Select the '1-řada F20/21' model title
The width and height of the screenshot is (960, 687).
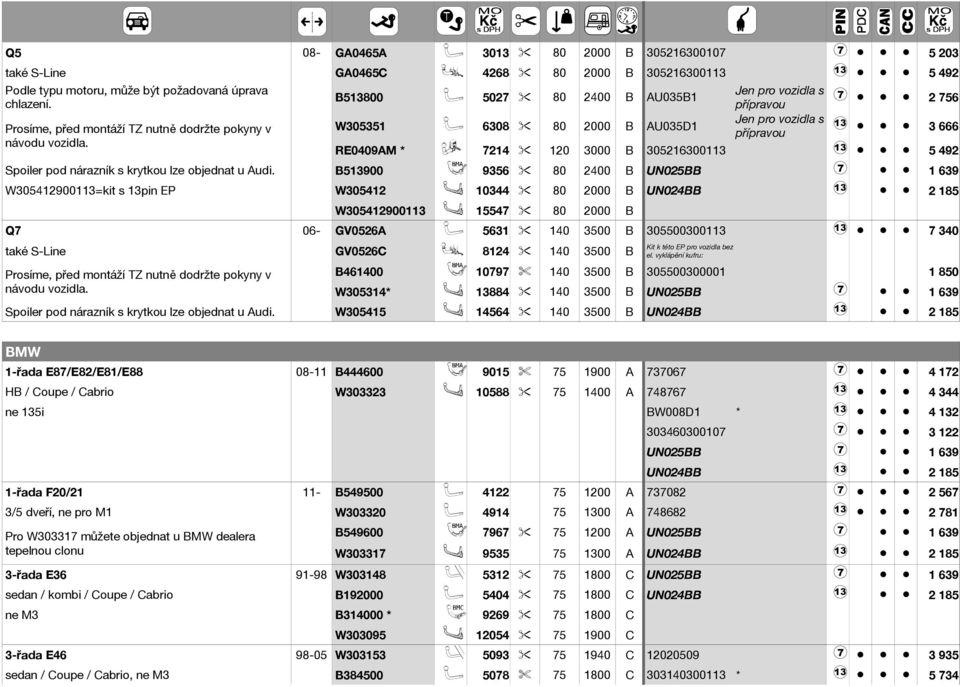pos(44,492)
